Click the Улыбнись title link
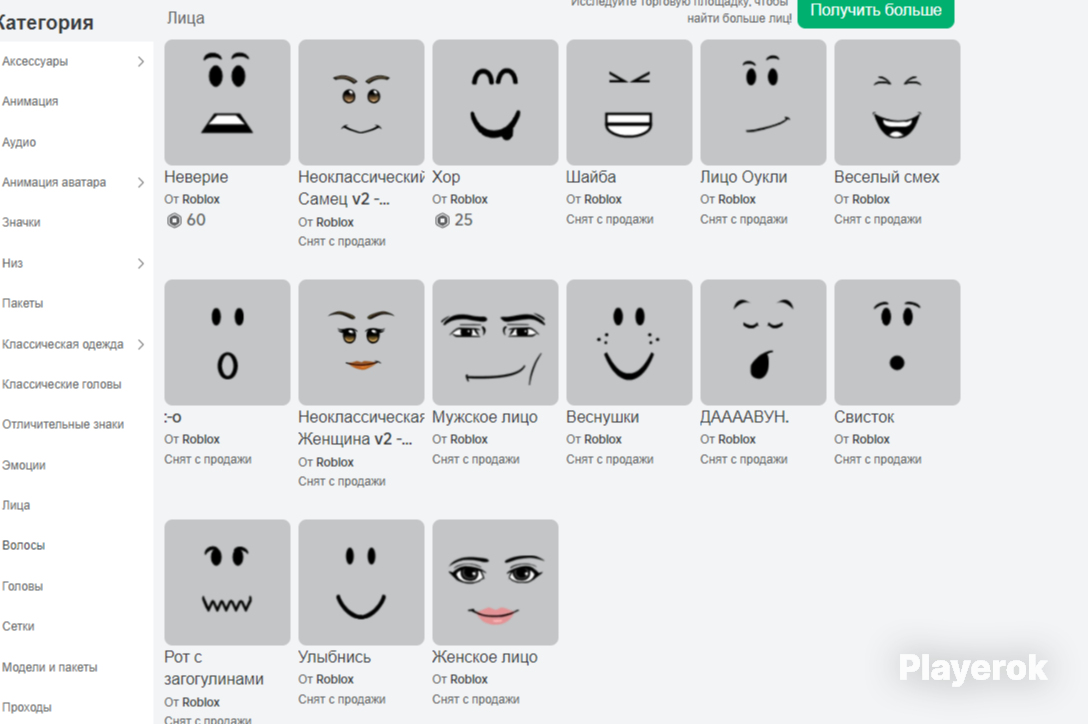This screenshot has height=724, width=1088. tap(334, 657)
